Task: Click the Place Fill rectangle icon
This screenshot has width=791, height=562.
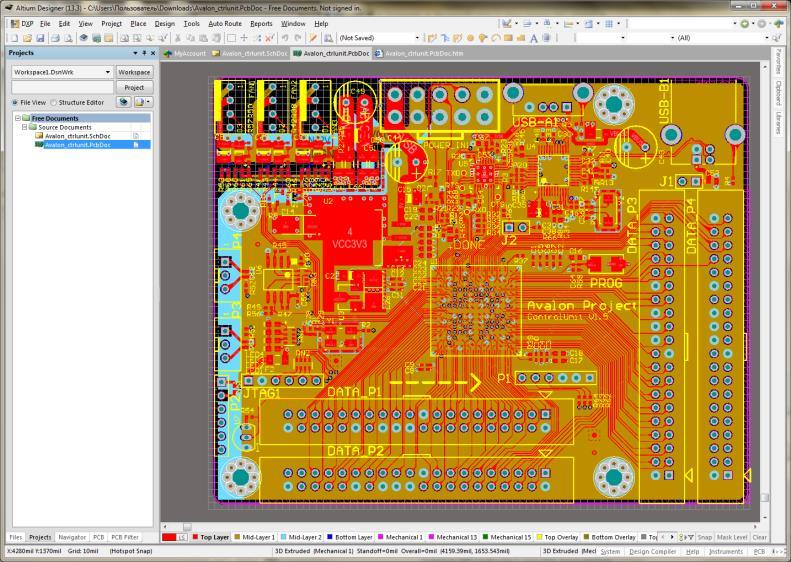Action: point(508,38)
